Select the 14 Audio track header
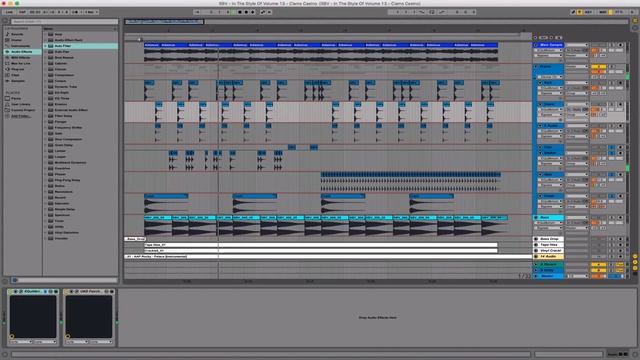The image size is (640, 360). tap(549, 256)
